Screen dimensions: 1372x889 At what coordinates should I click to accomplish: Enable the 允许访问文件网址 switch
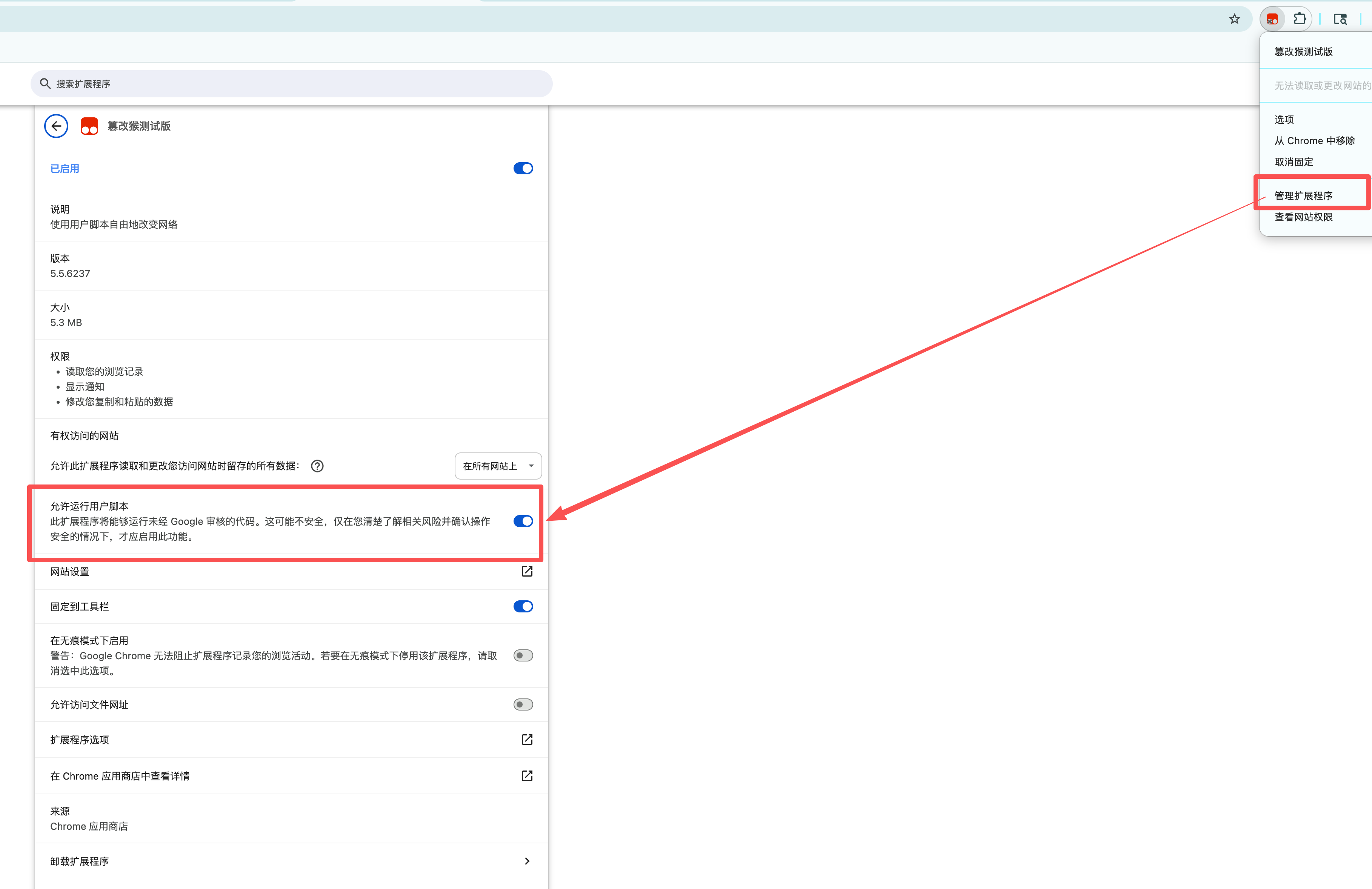tap(523, 704)
